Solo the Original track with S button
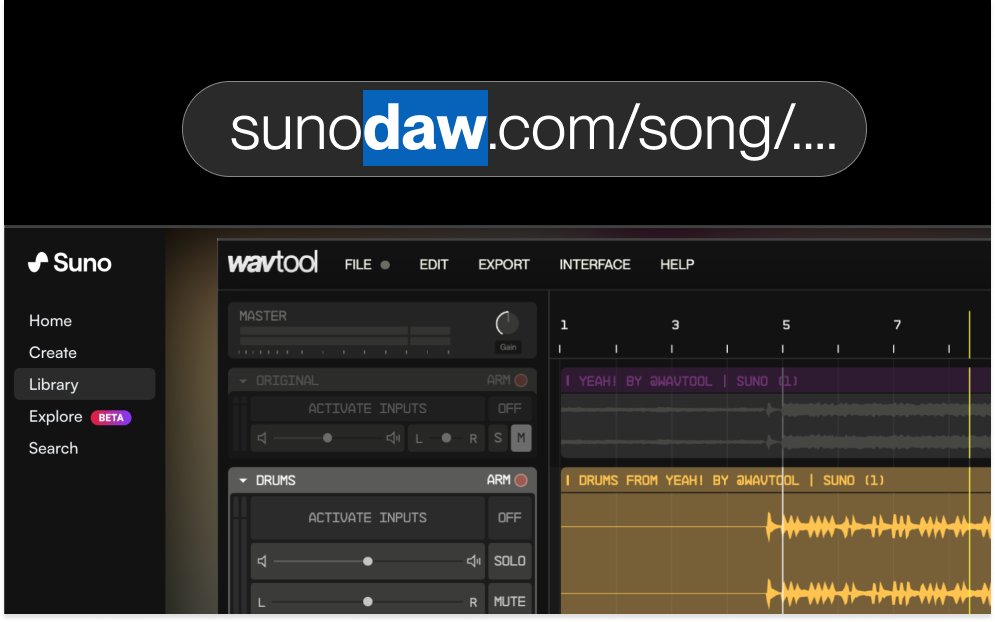Viewport: 995px width, 622px height. tap(498, 438)
